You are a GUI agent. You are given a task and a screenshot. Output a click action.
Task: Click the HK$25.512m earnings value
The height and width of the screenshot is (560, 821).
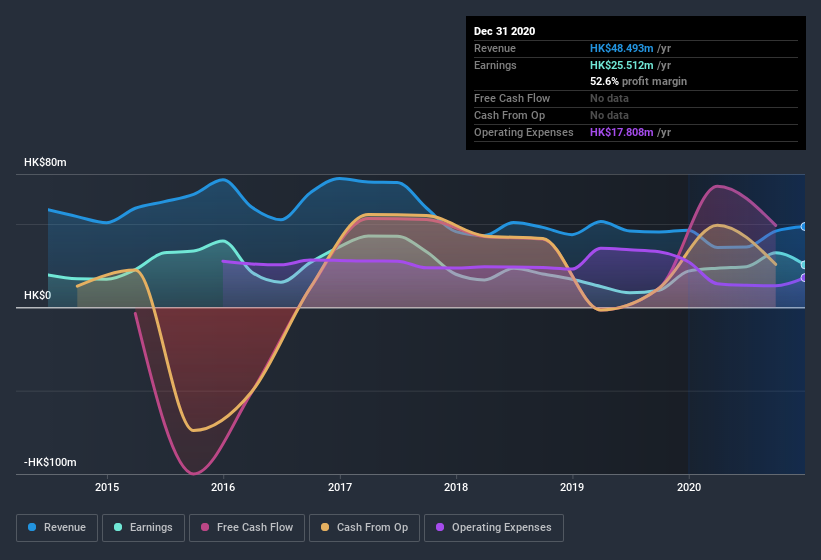click(x=622, y=65)
